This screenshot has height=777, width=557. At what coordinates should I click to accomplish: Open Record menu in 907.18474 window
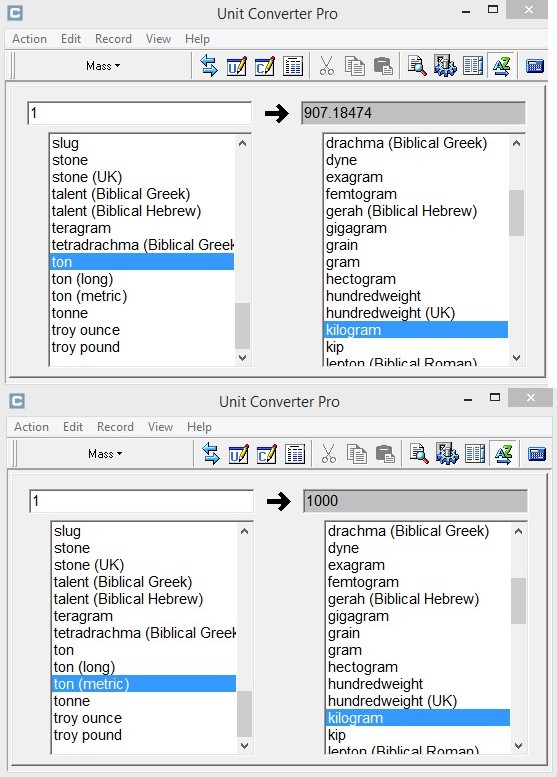point(113,39)
